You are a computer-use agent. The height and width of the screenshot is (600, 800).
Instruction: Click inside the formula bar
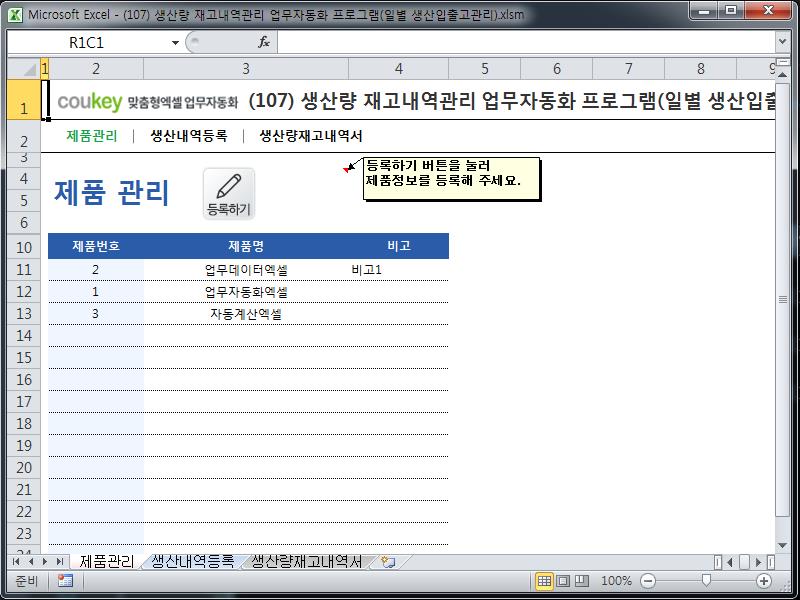point(526,42)
